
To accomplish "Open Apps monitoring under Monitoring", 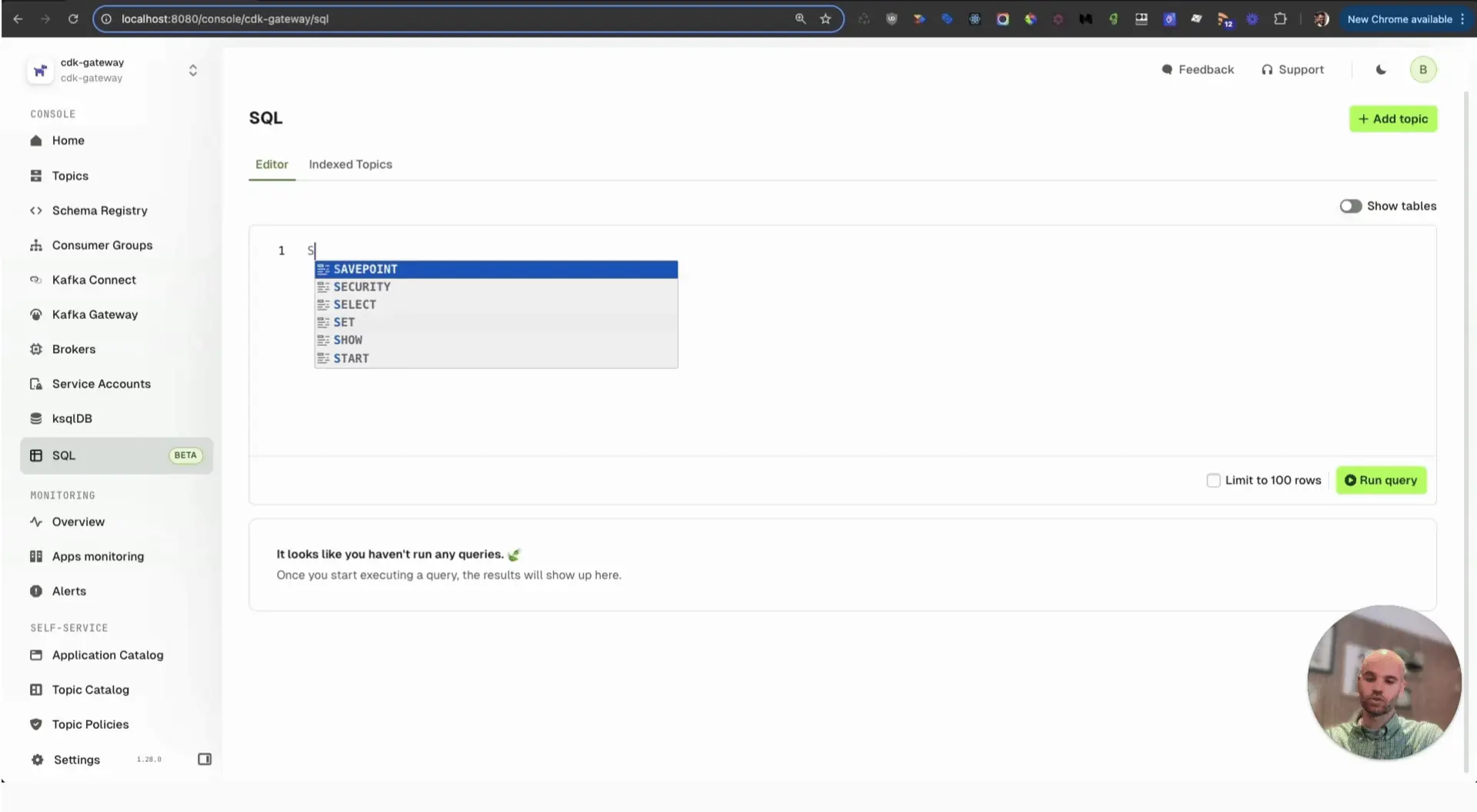I will [x=97, y=556].
